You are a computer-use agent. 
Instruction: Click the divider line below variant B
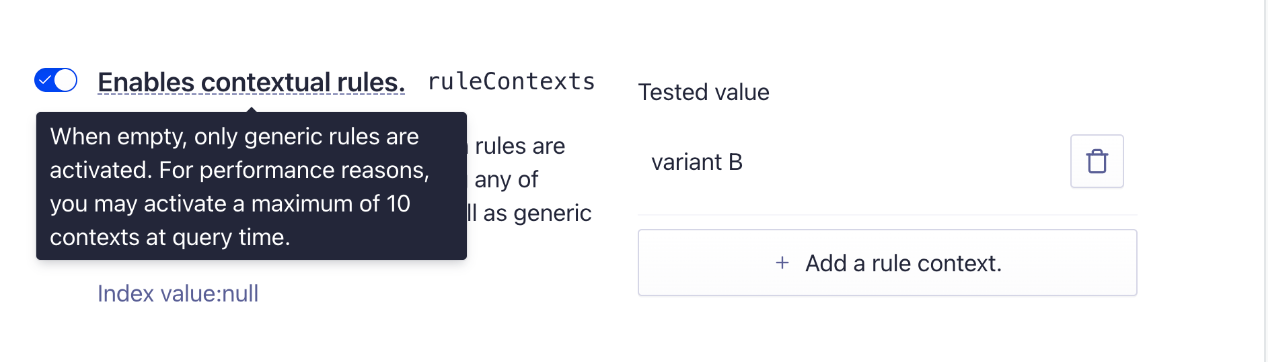coord(887,214)
